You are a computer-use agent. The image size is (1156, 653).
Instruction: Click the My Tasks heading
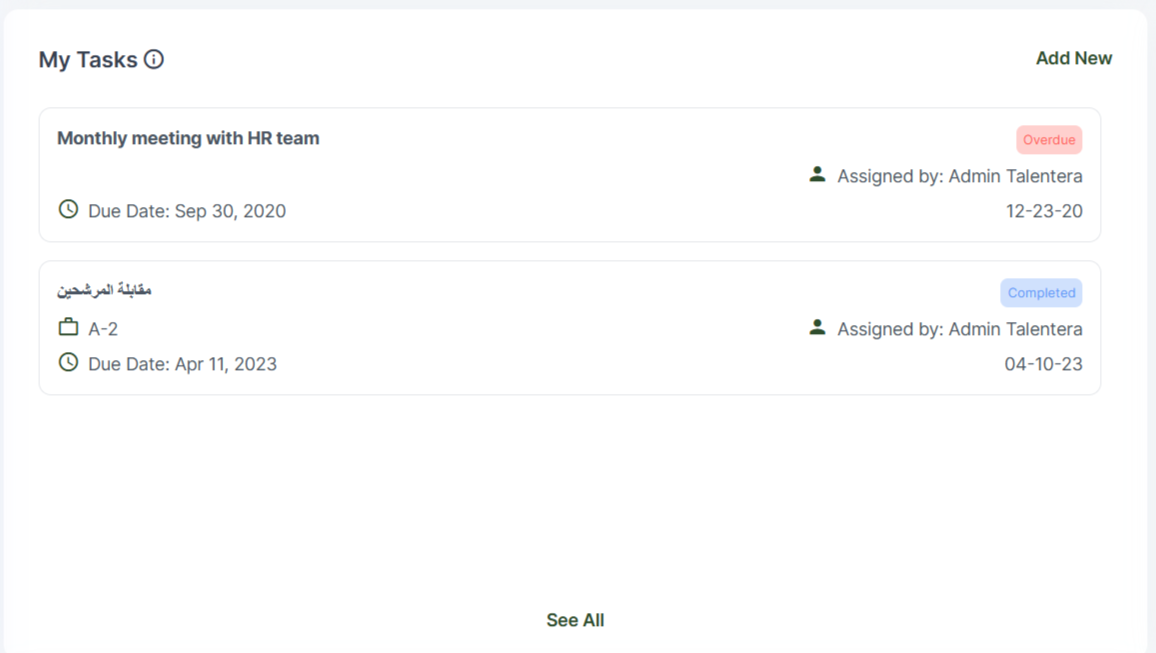(x=88, y=60)
